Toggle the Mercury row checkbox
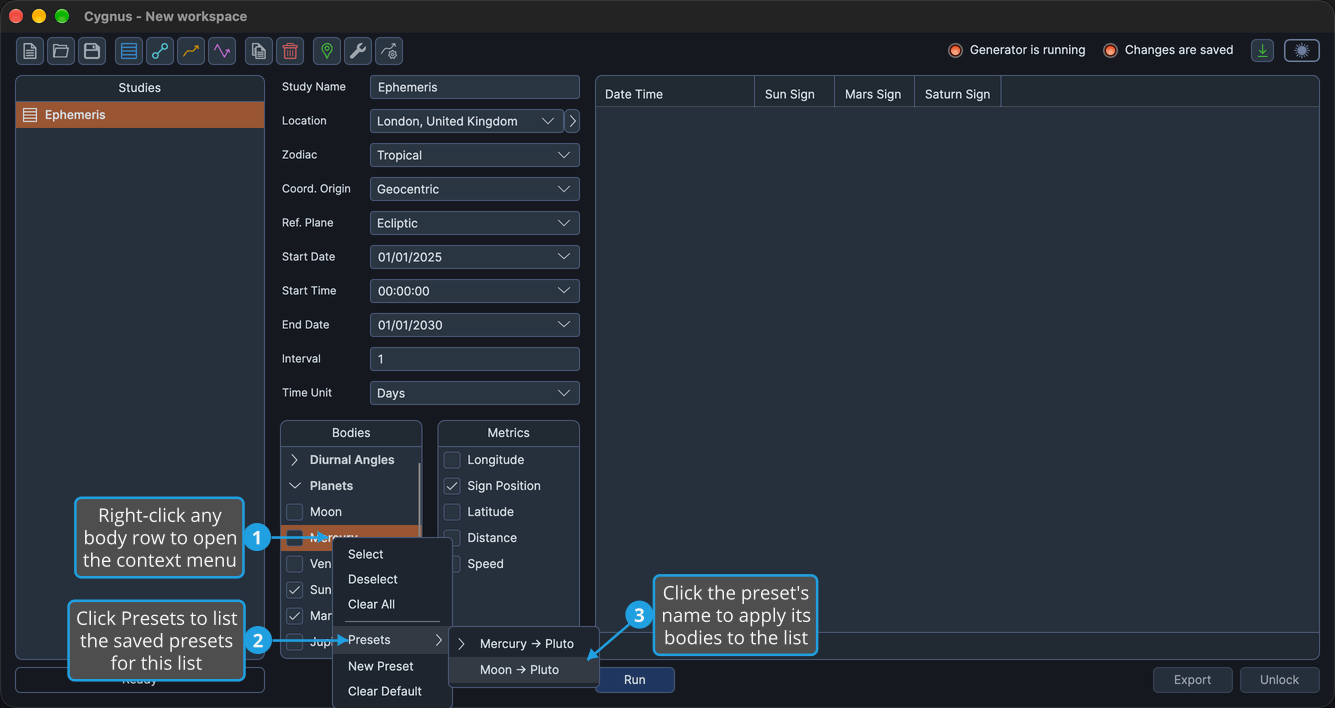1335x708 pixels. (x=295, y=538)
